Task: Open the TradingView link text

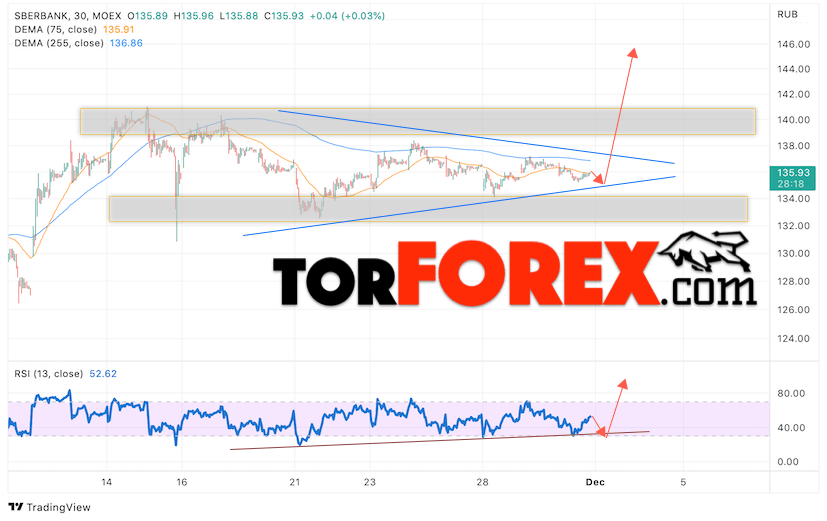Action: click(59, 507)
